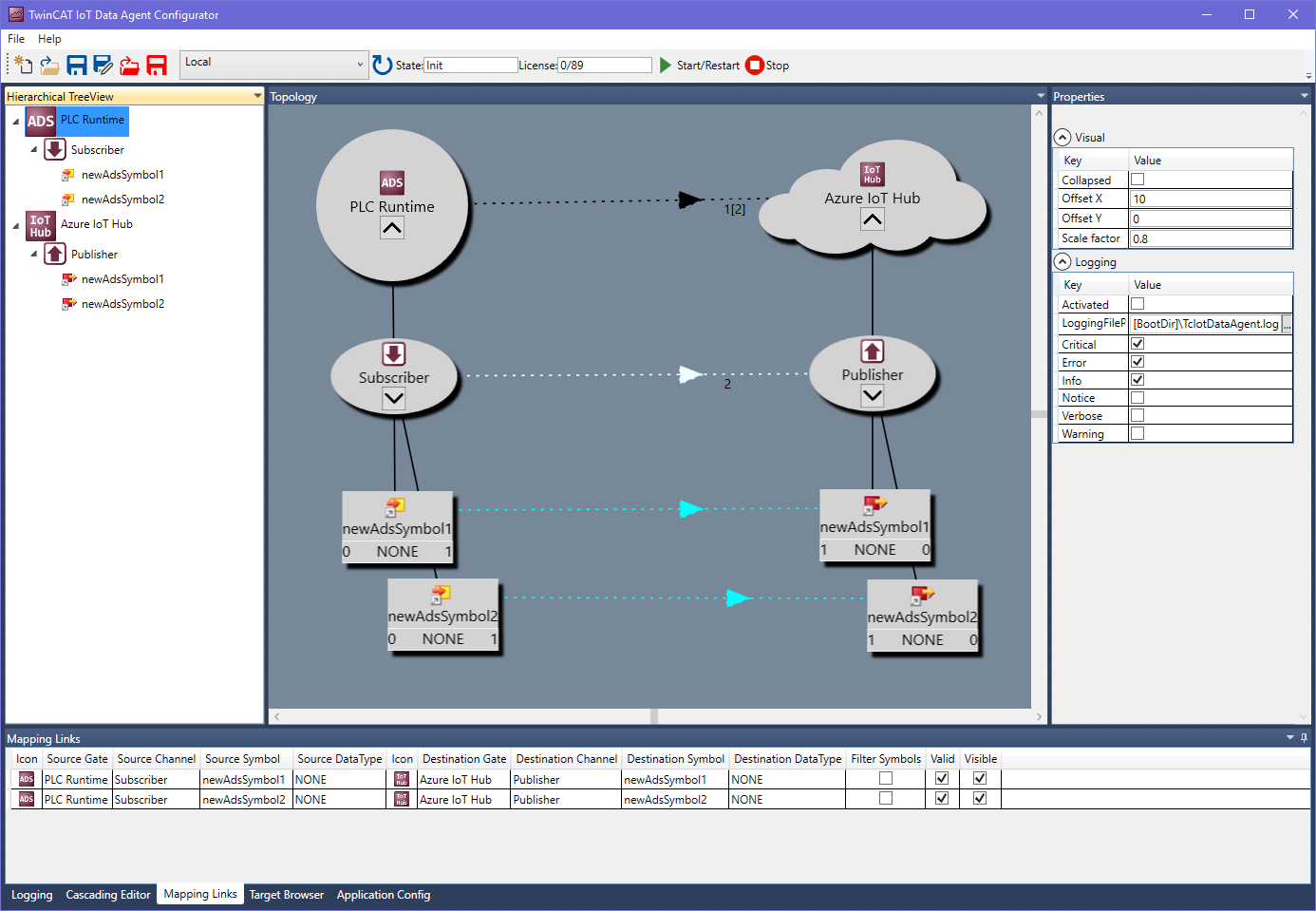Screen dimensions: 1316x911
Task: Select newAdsSymbol2 under Subscriber in tree
Action: pos(122,199)
